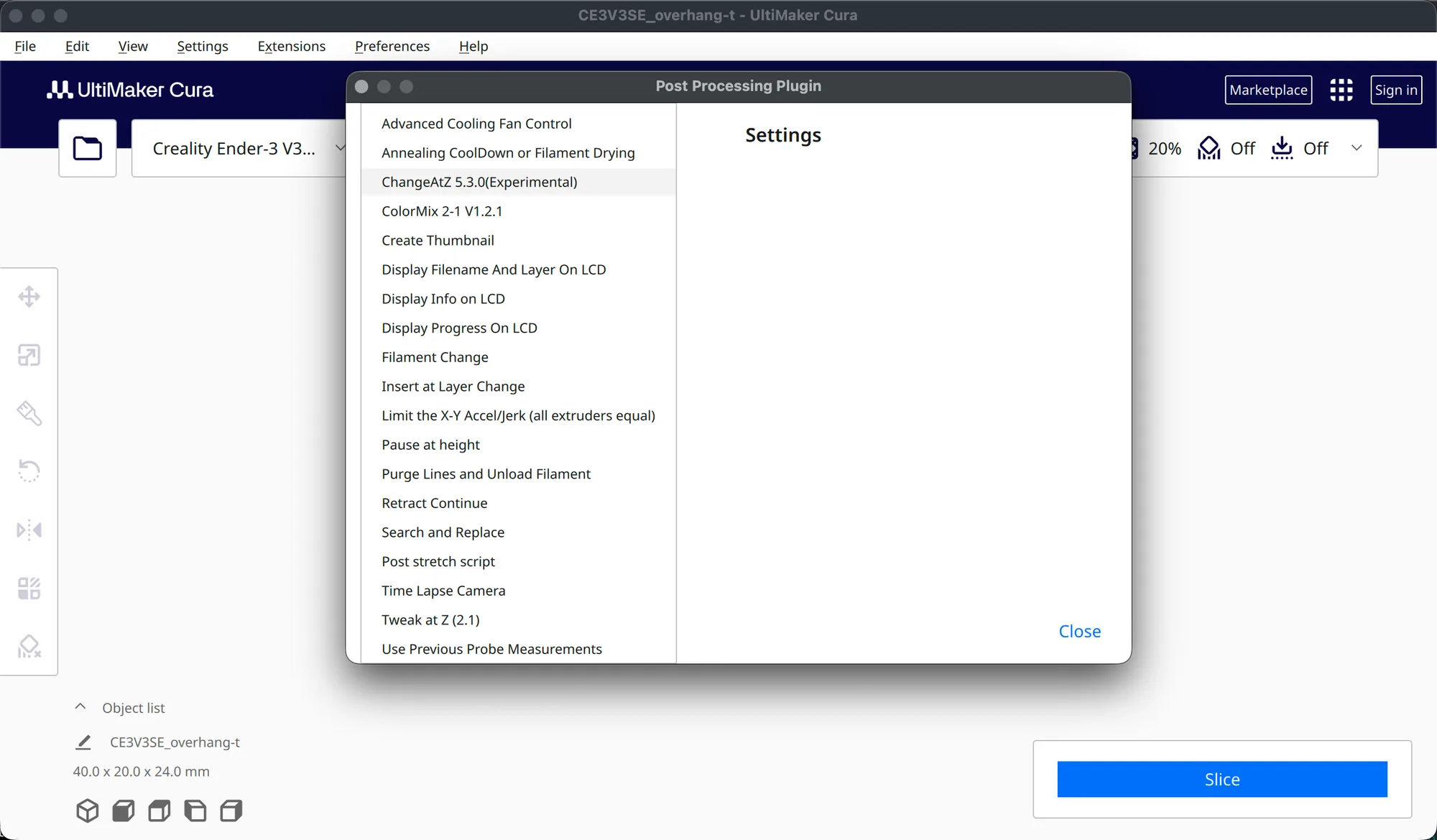Switch to left side view cube icon
1437x840 pixels.
click(195, 811)
